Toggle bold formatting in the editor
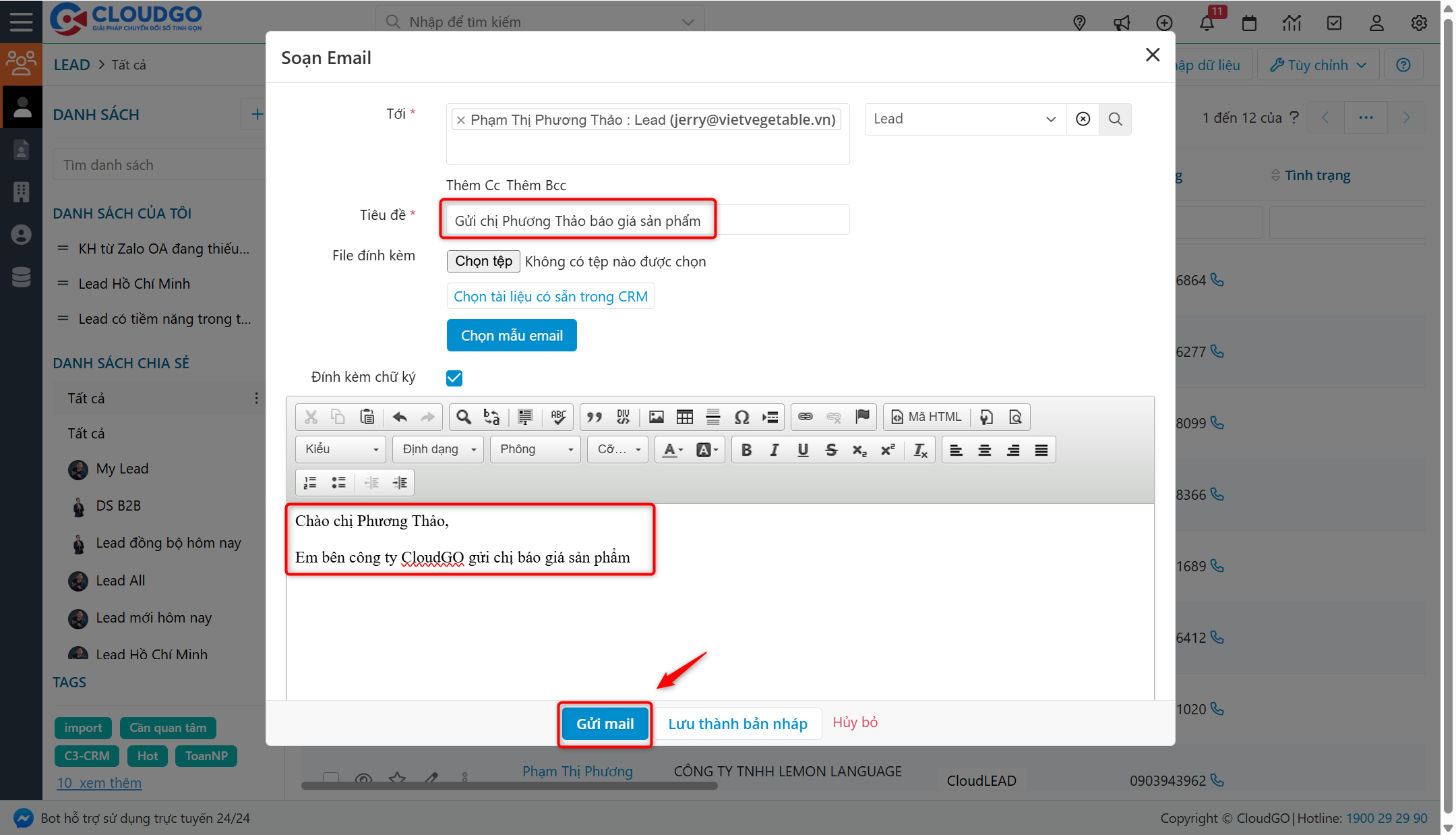Viewport: 1456px width, 835px height. tap(746, 449)
